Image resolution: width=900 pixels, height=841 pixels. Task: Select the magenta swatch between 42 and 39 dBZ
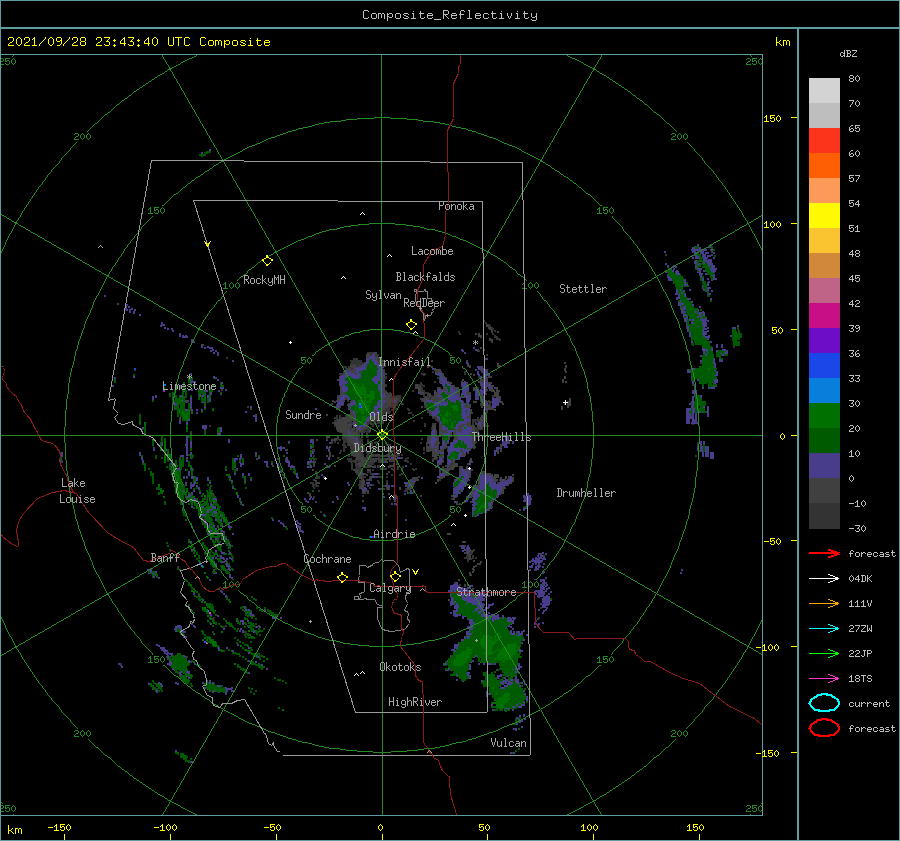(824, 316)
